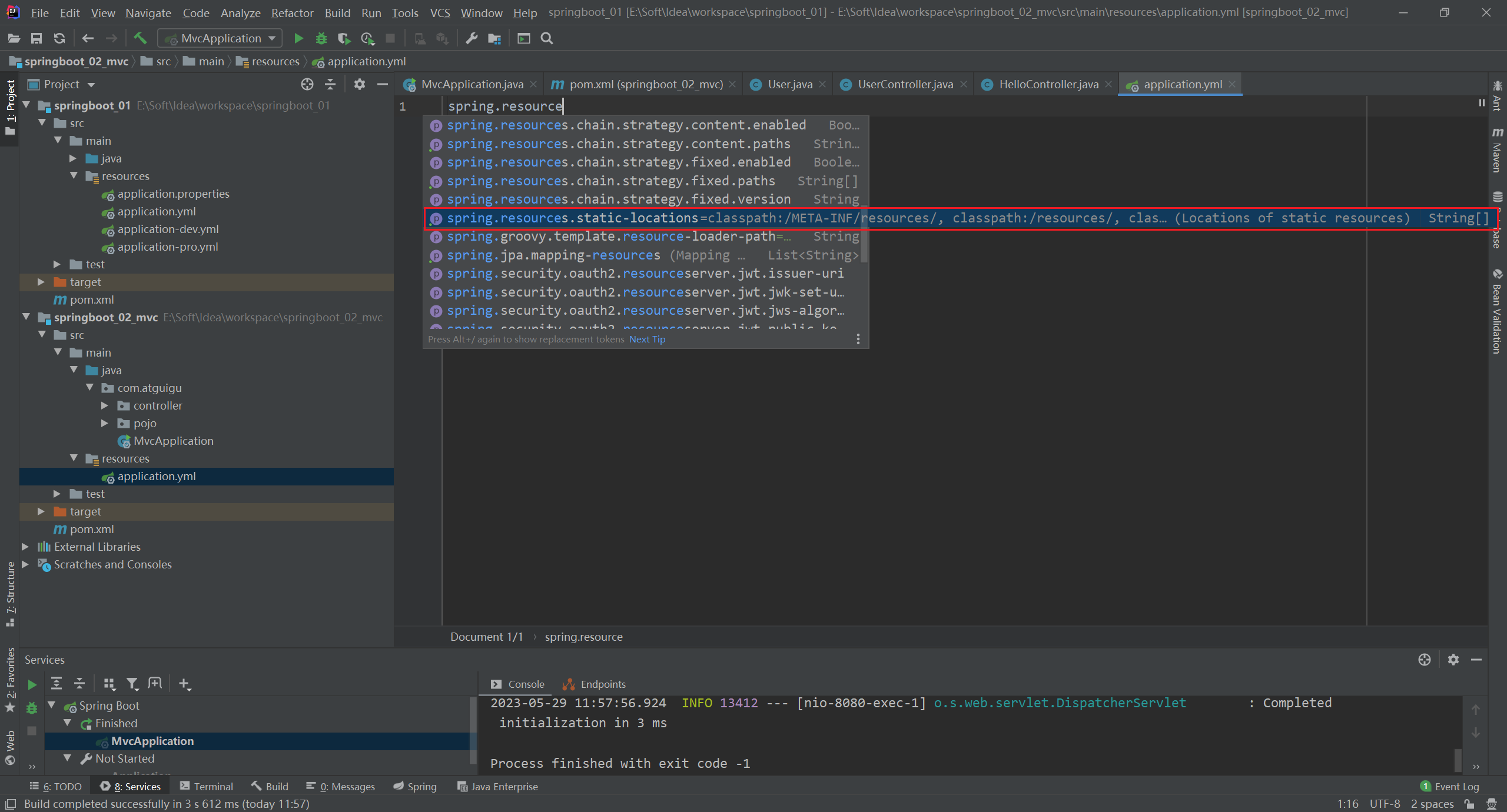
Task: Open Project panel gear options
Action: click(359, 84)
